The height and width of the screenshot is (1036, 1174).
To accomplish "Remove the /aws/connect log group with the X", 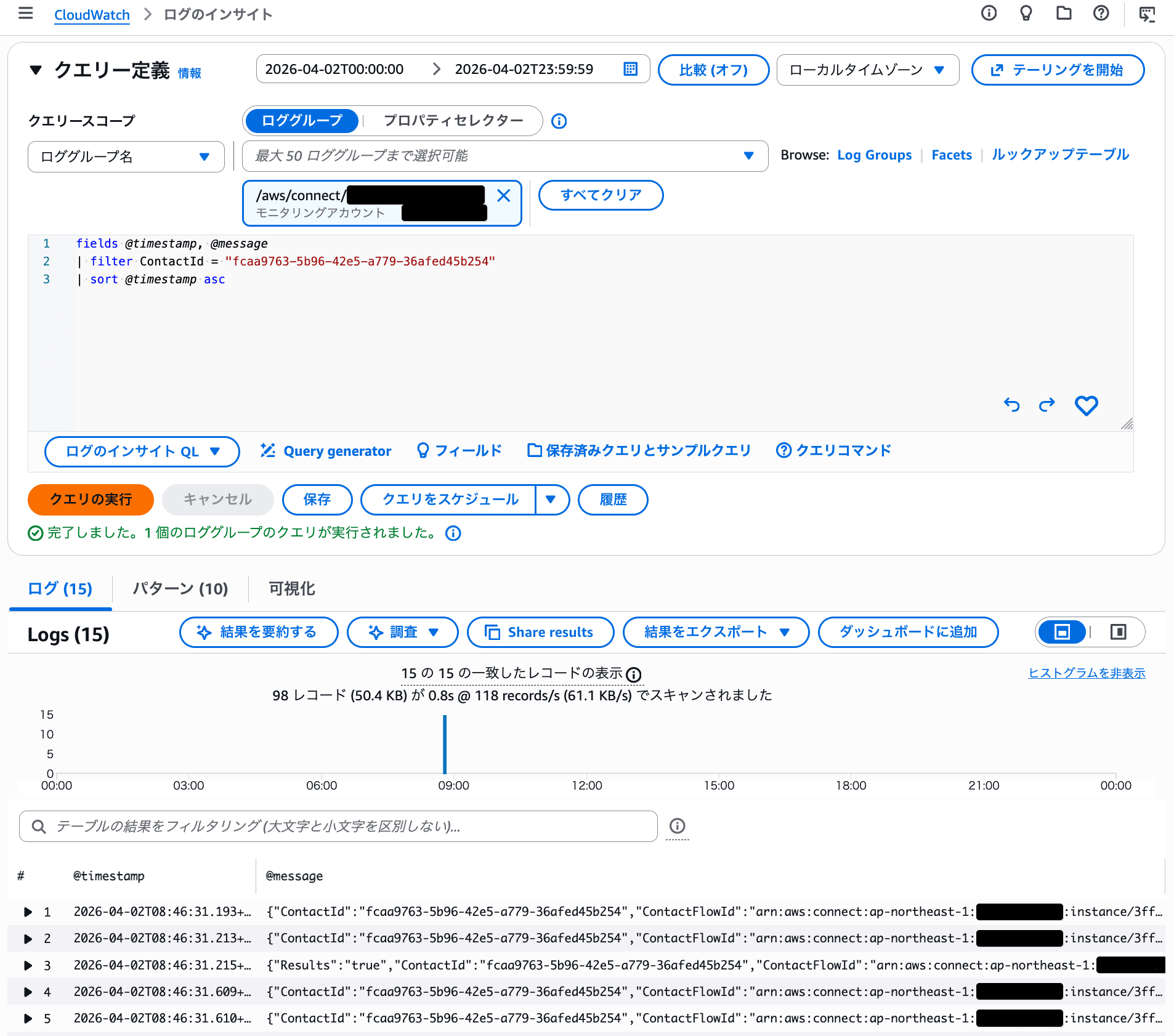I will click(x=504, y=195).
